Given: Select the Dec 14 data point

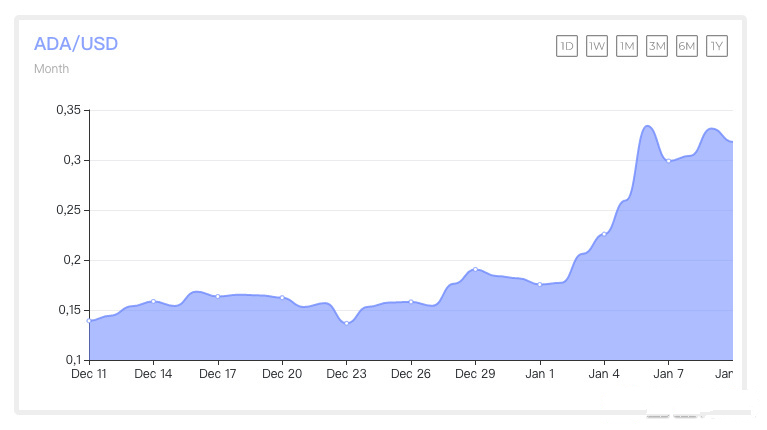Looking at the screenshot, I should (153, 301).
